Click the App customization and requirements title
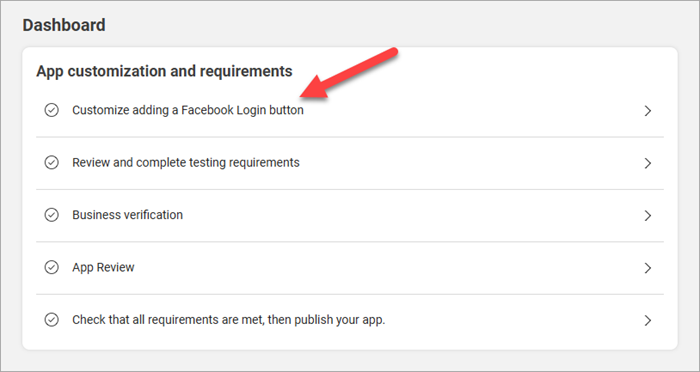Viewport: 700px width, 372px height. click(x=164, y=71)
